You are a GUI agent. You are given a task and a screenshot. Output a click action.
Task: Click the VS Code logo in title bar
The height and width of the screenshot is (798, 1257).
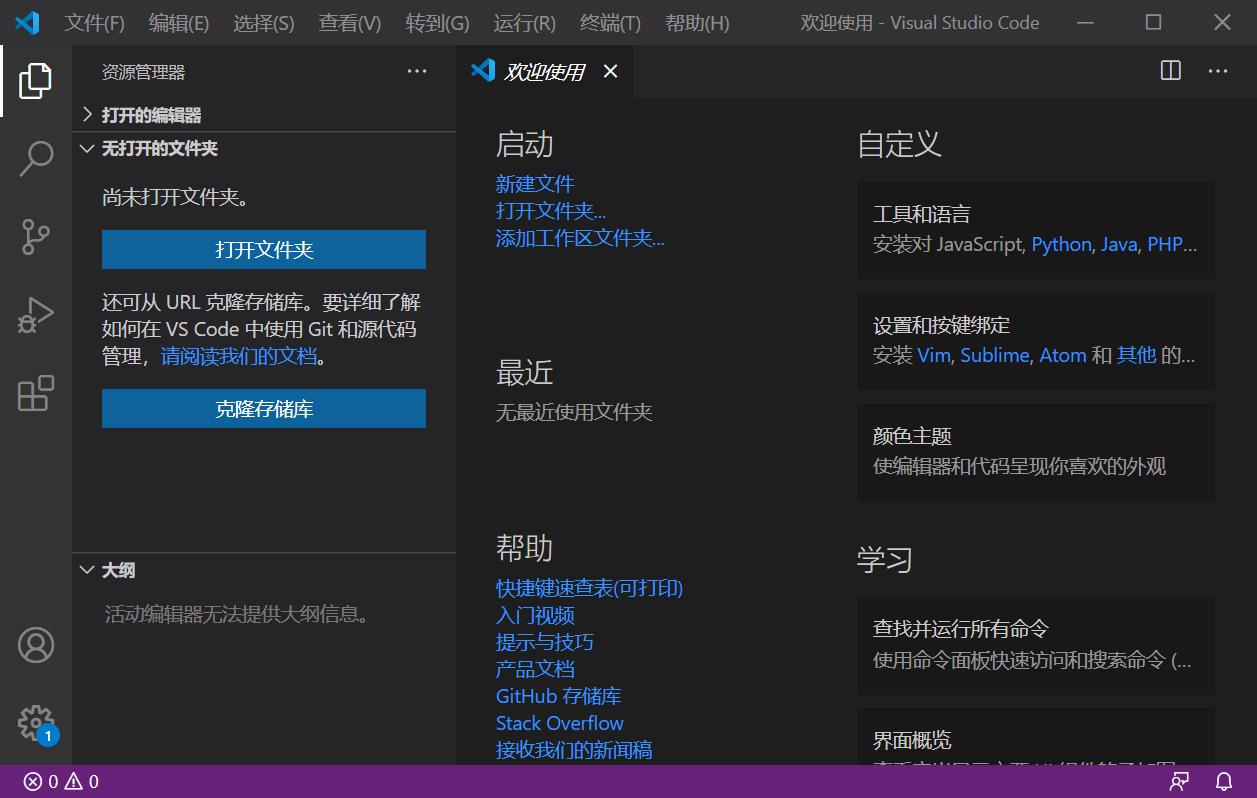click(x=27, y=22)
